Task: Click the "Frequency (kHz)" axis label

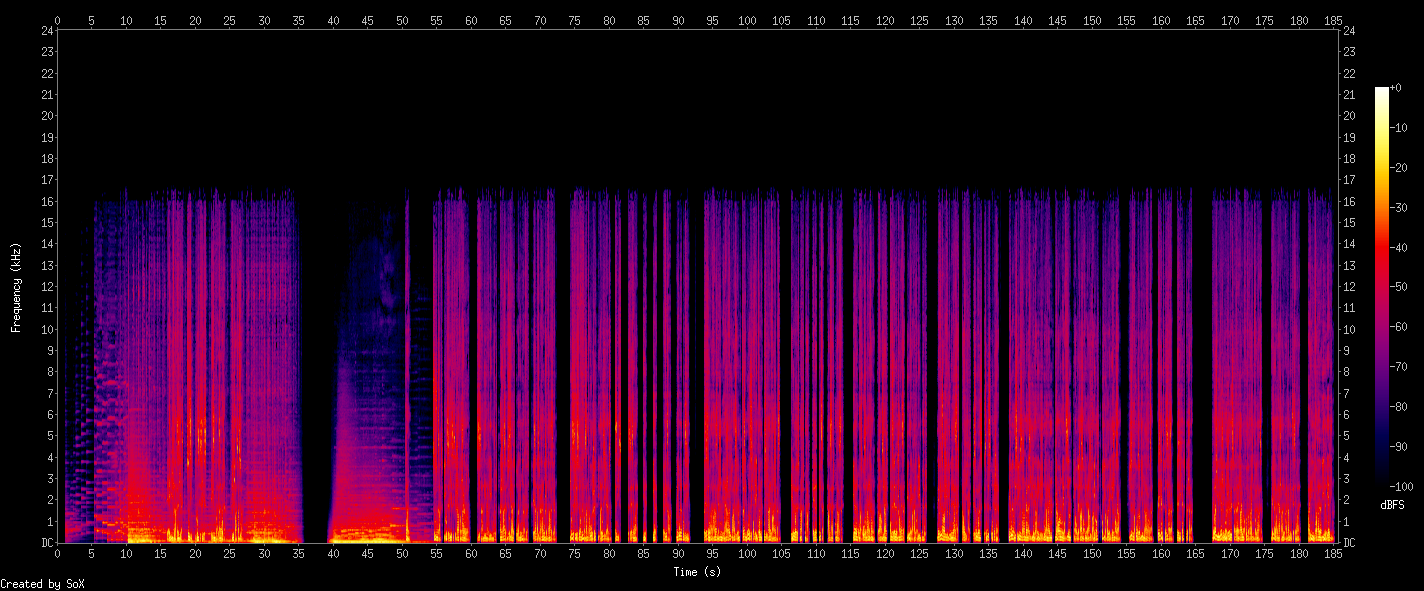Action: (x=16, y=287)
